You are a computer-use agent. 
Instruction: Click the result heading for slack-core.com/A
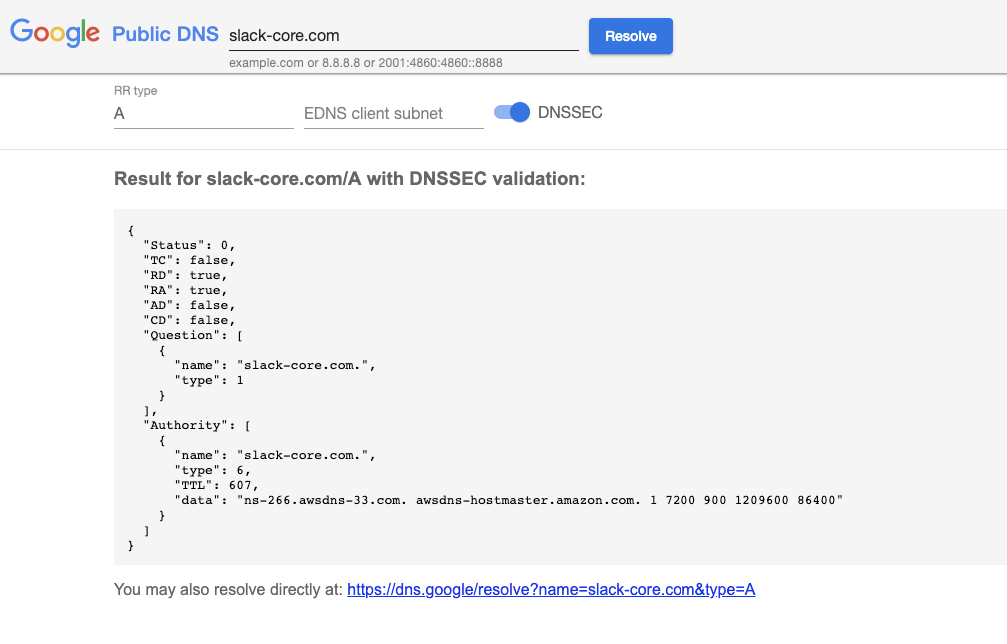(349, 178)
